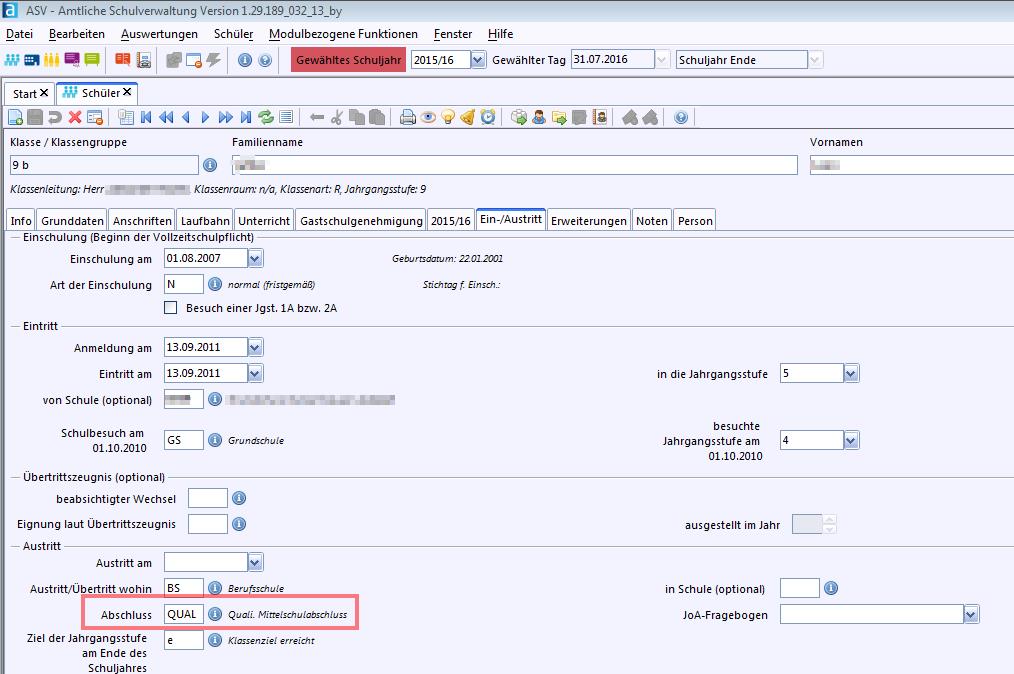Switch to the Person tab

pyautogui.click(x=695, y=221)
